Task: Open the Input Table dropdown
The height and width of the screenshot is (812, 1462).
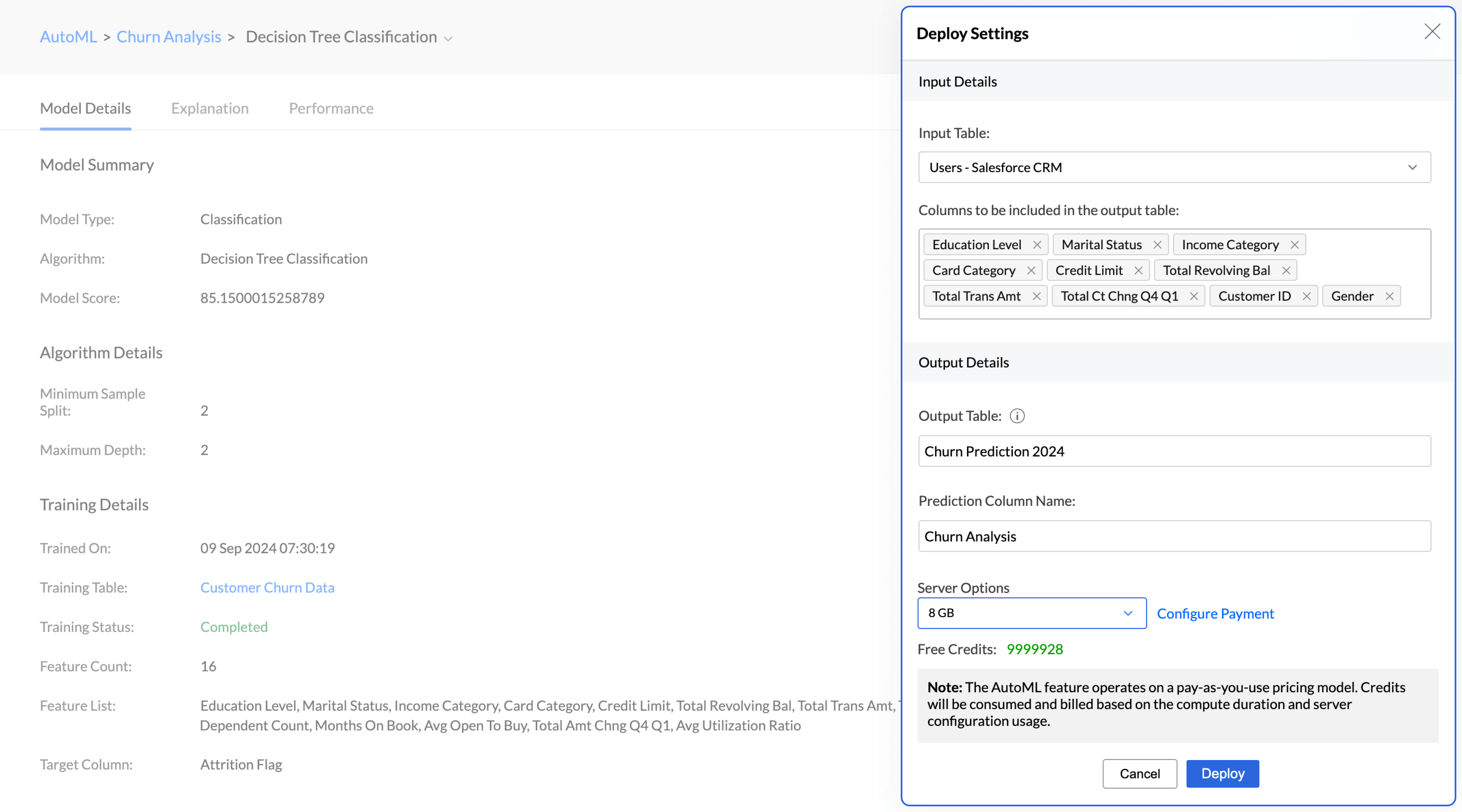Action: tap(1174, 167)
